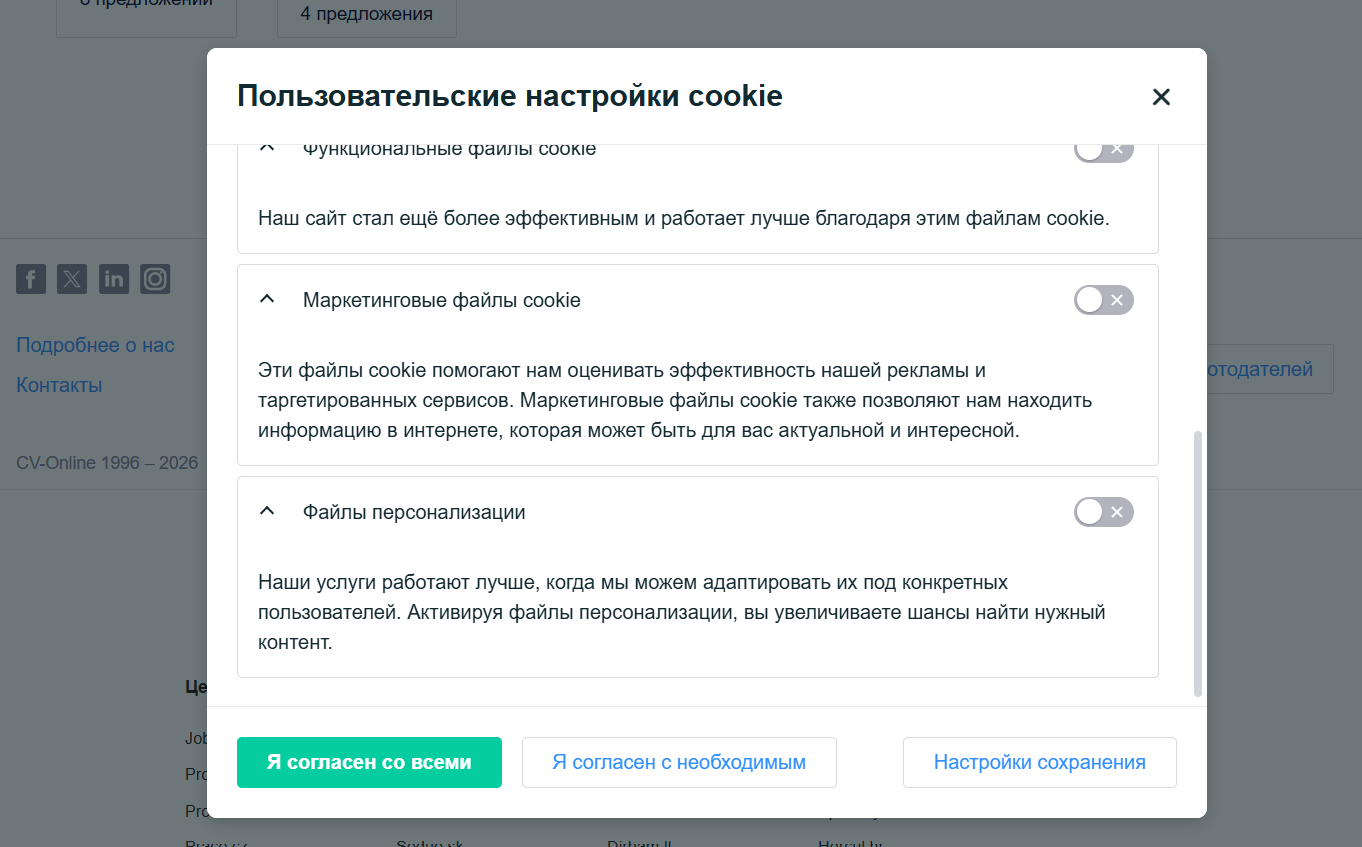Click the Пользовательские настройки cookie title
Image resolution: width=1362 pixels, height=847 pixels.
510,97
